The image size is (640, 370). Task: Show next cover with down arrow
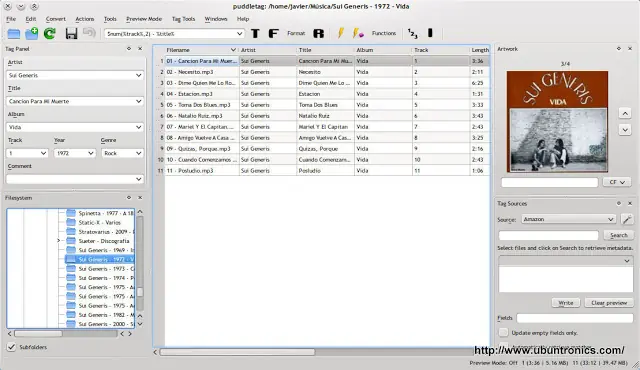tap(625, 130)
